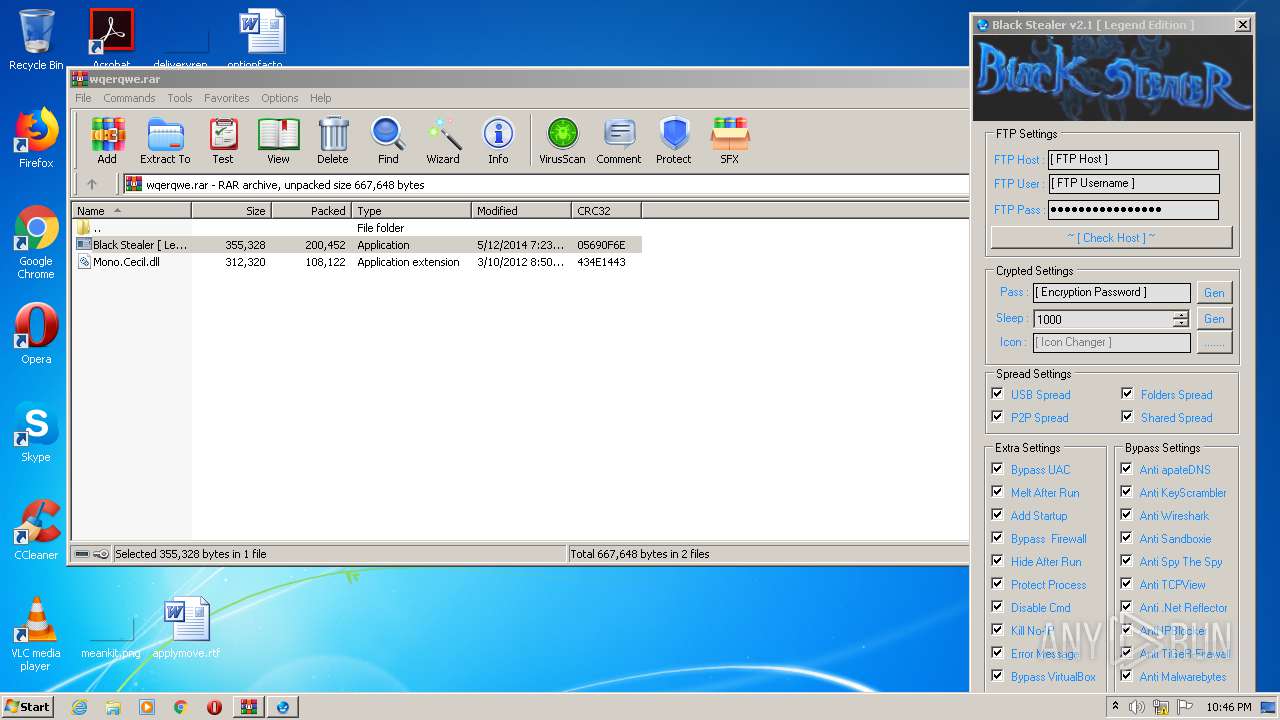This screenshot has width=1280, height=720.
Task: Toggle the Shared Spread checkbox
Action: coord(1127,417)
